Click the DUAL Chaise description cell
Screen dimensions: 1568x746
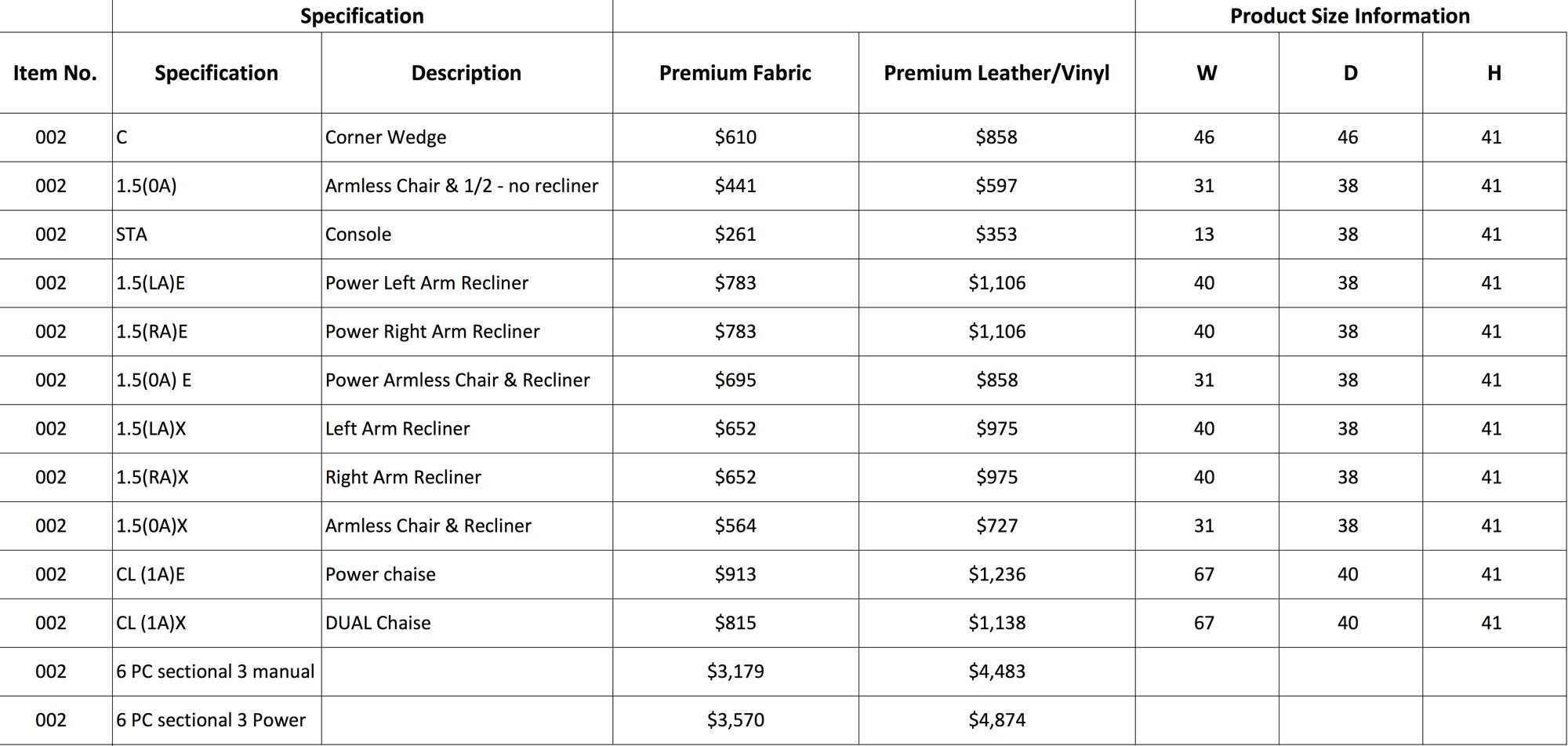coord(466,623)
